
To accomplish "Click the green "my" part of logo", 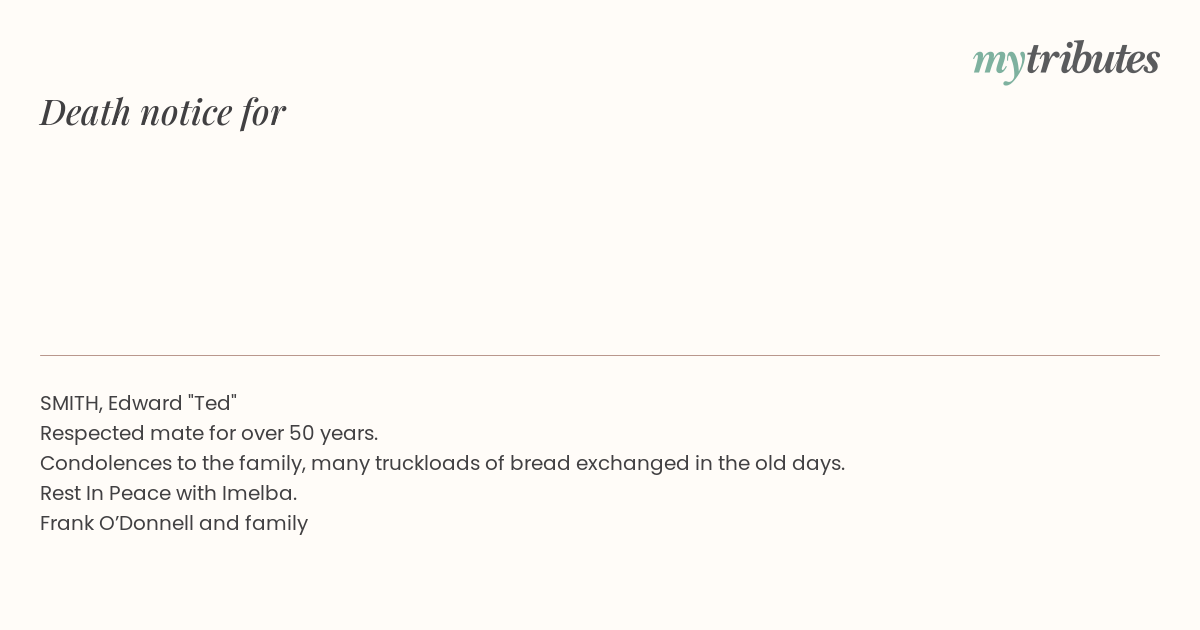I will coord(998,61).
